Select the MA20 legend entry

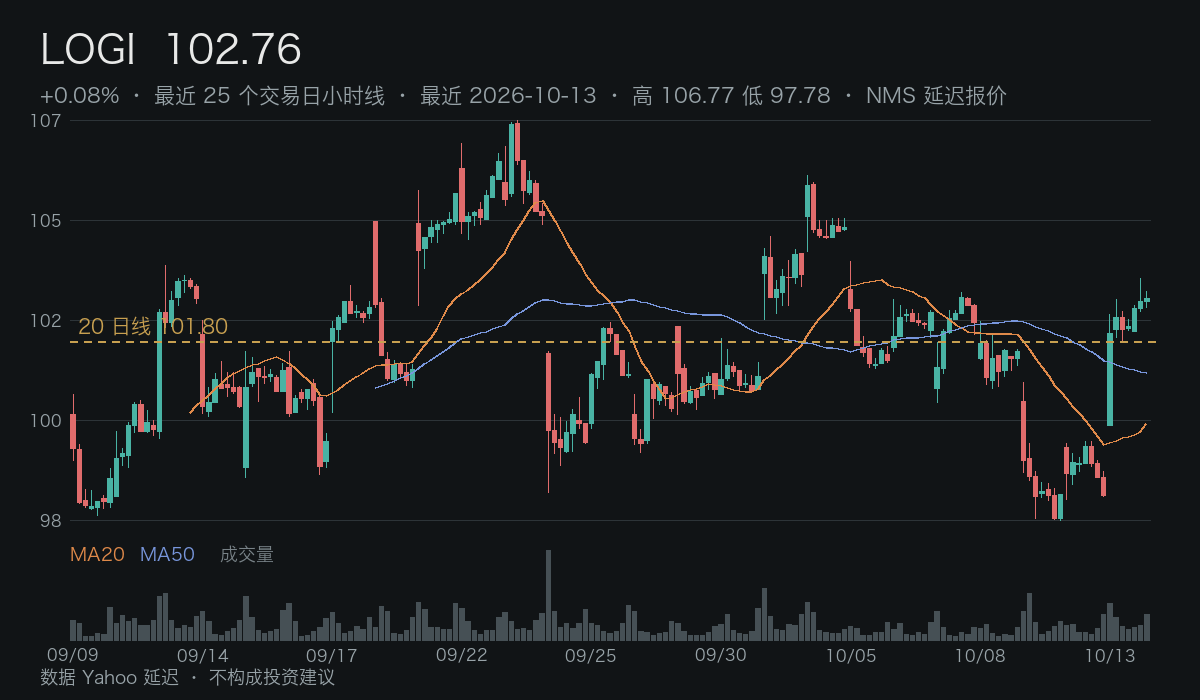[x=97, y=554]
